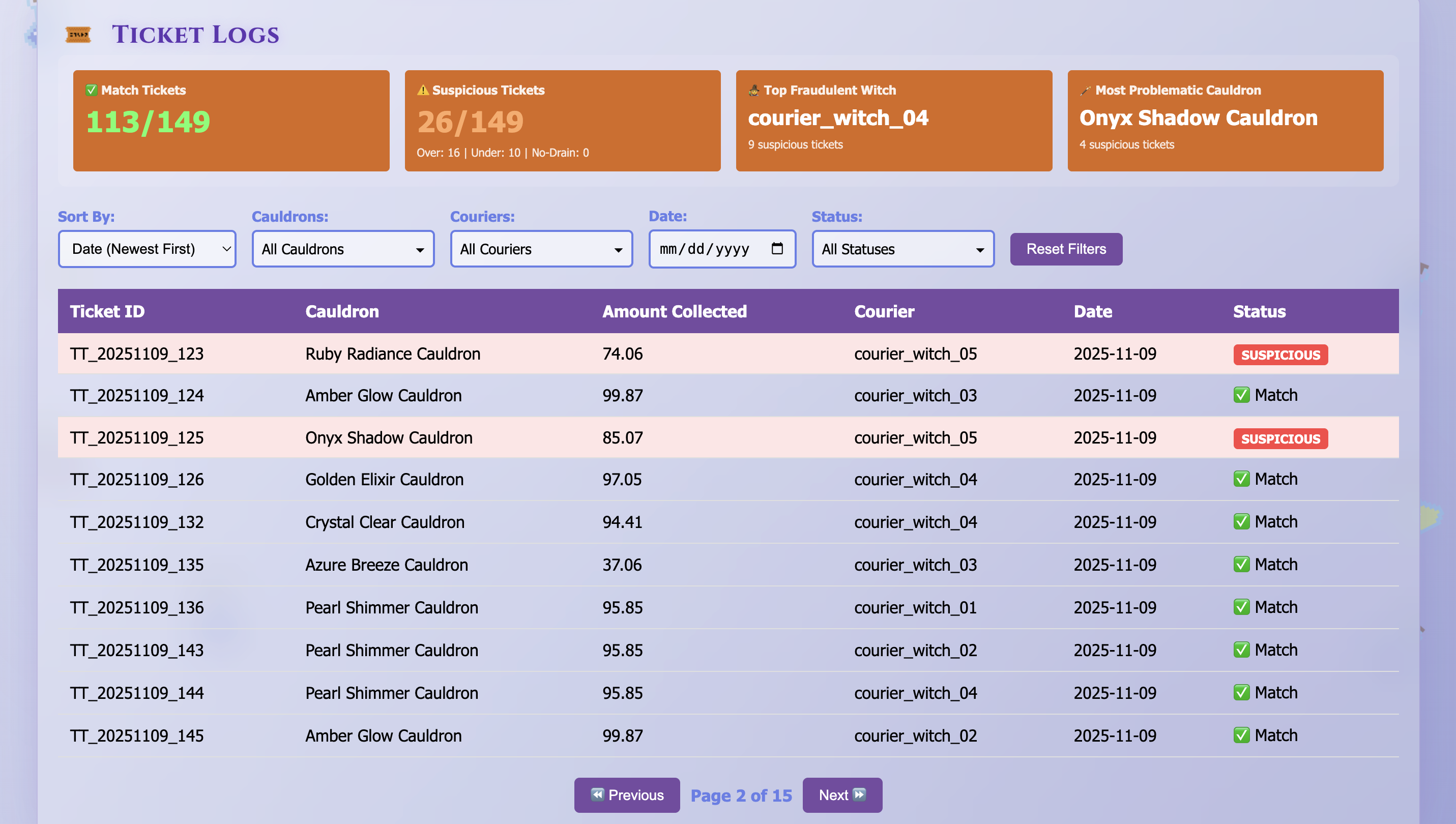Screen dimensions: 1456x824
Task: Expand the All Statuses dropdown
Action: click(x=902, y=249)
